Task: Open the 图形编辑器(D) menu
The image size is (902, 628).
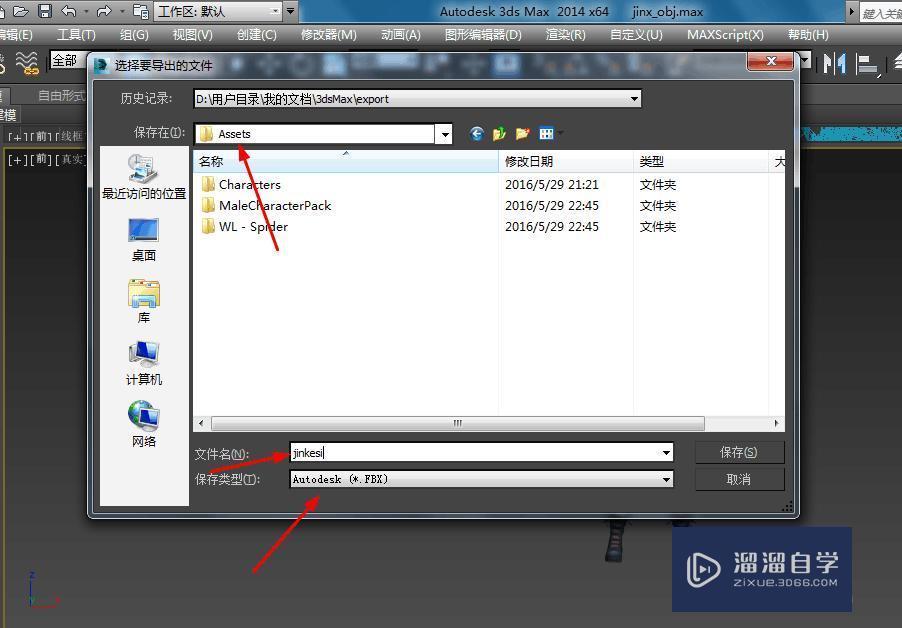Action: (x=483, y=35)
